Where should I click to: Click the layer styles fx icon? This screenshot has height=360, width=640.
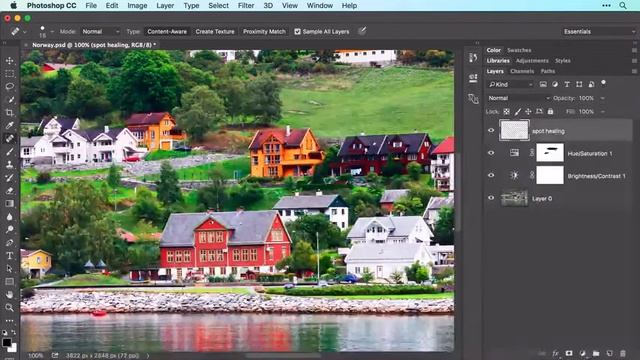555,353
